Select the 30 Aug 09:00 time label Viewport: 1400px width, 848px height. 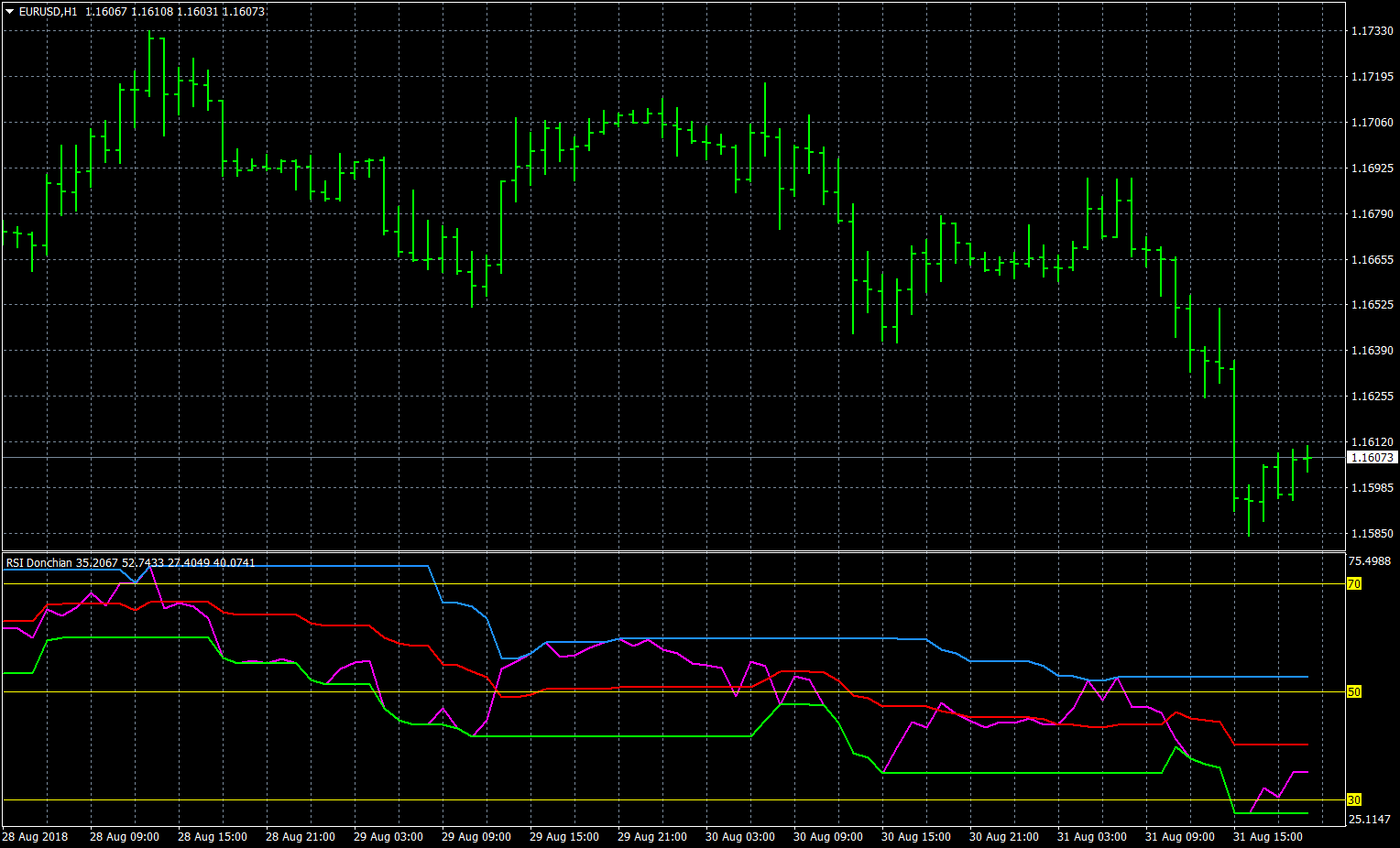tap(828, 837)
